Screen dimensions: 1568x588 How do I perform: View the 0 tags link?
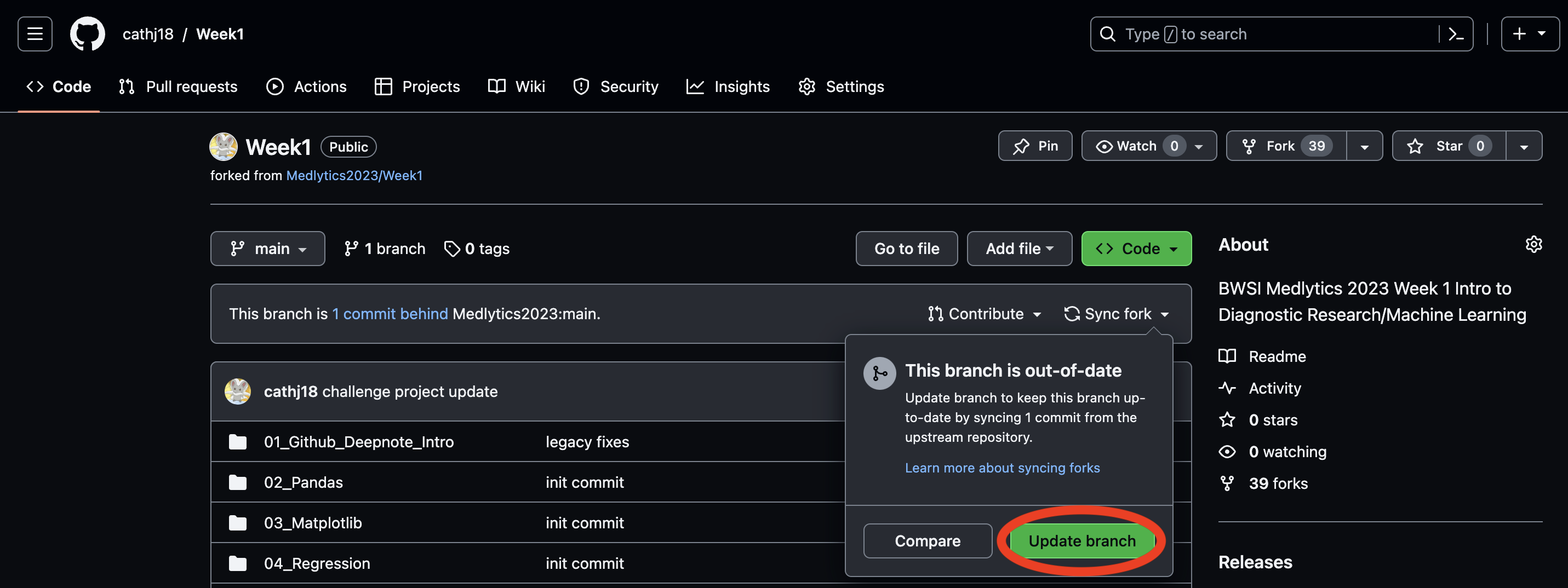pyautogui.click(x=477, y=248)
